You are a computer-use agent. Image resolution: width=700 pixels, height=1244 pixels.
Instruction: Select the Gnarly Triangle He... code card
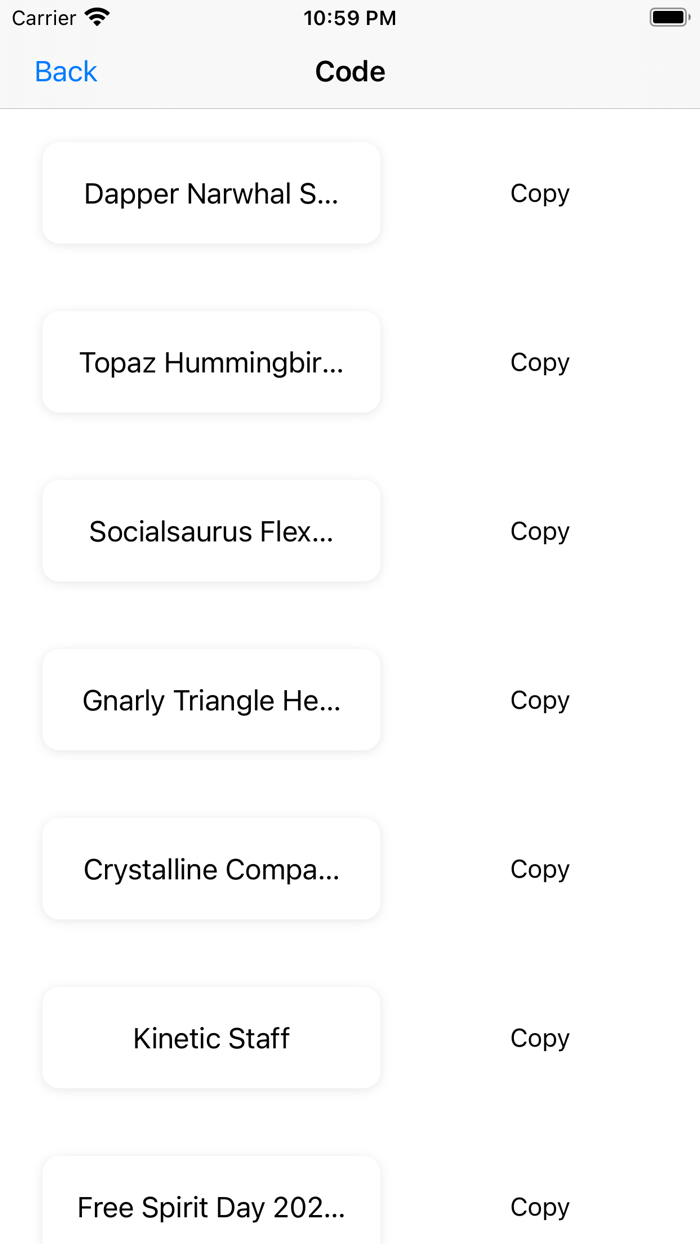tap(210, 700)
